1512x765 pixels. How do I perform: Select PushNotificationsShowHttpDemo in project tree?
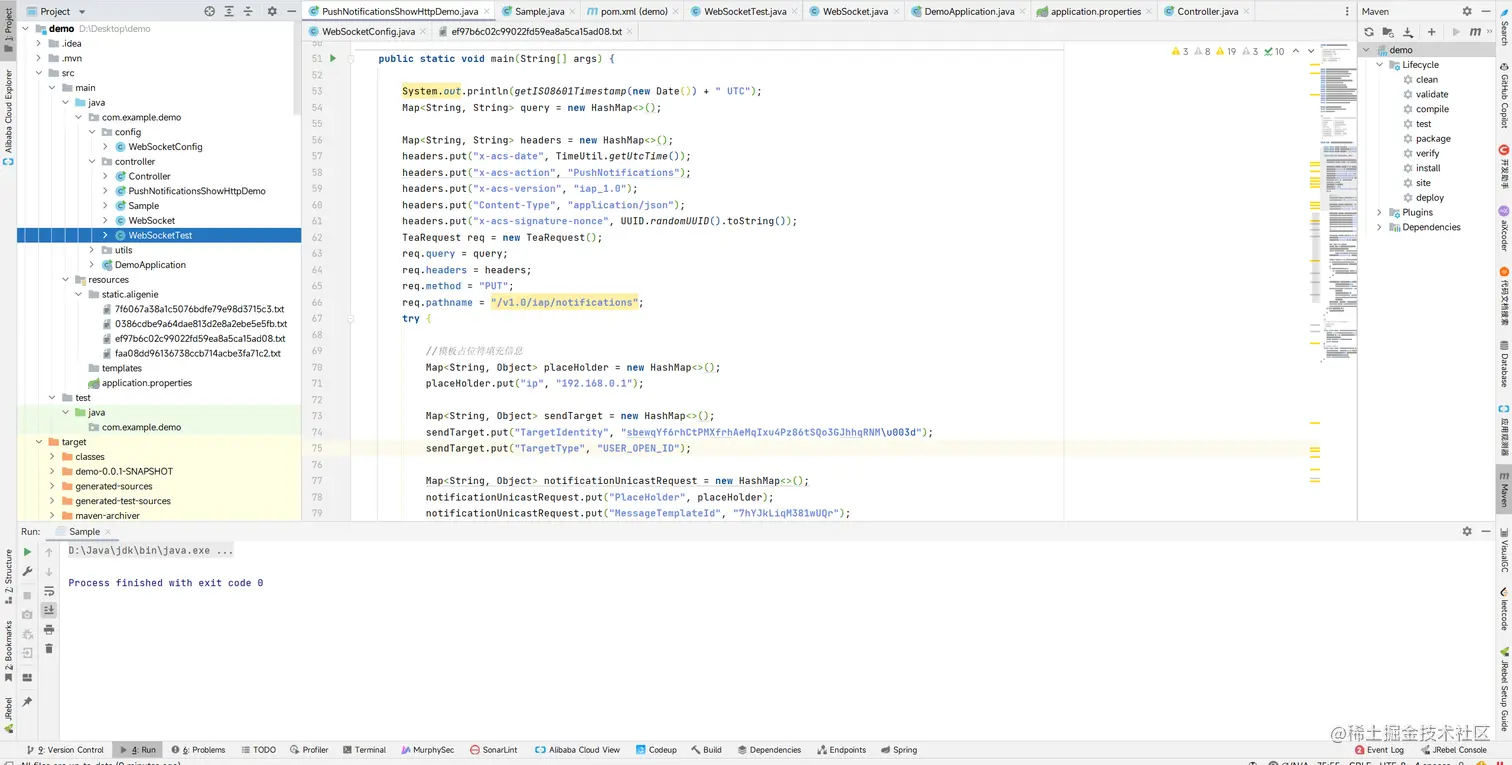(x=196, y=191)
